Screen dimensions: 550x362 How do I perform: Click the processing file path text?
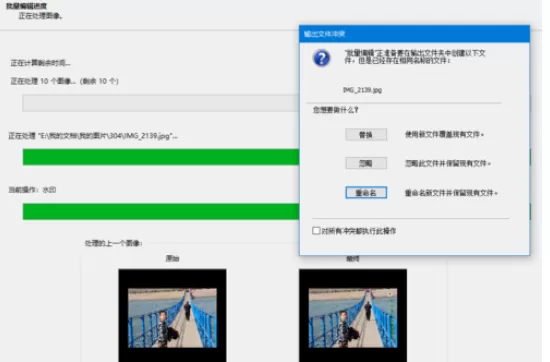[x=93, y=136]
